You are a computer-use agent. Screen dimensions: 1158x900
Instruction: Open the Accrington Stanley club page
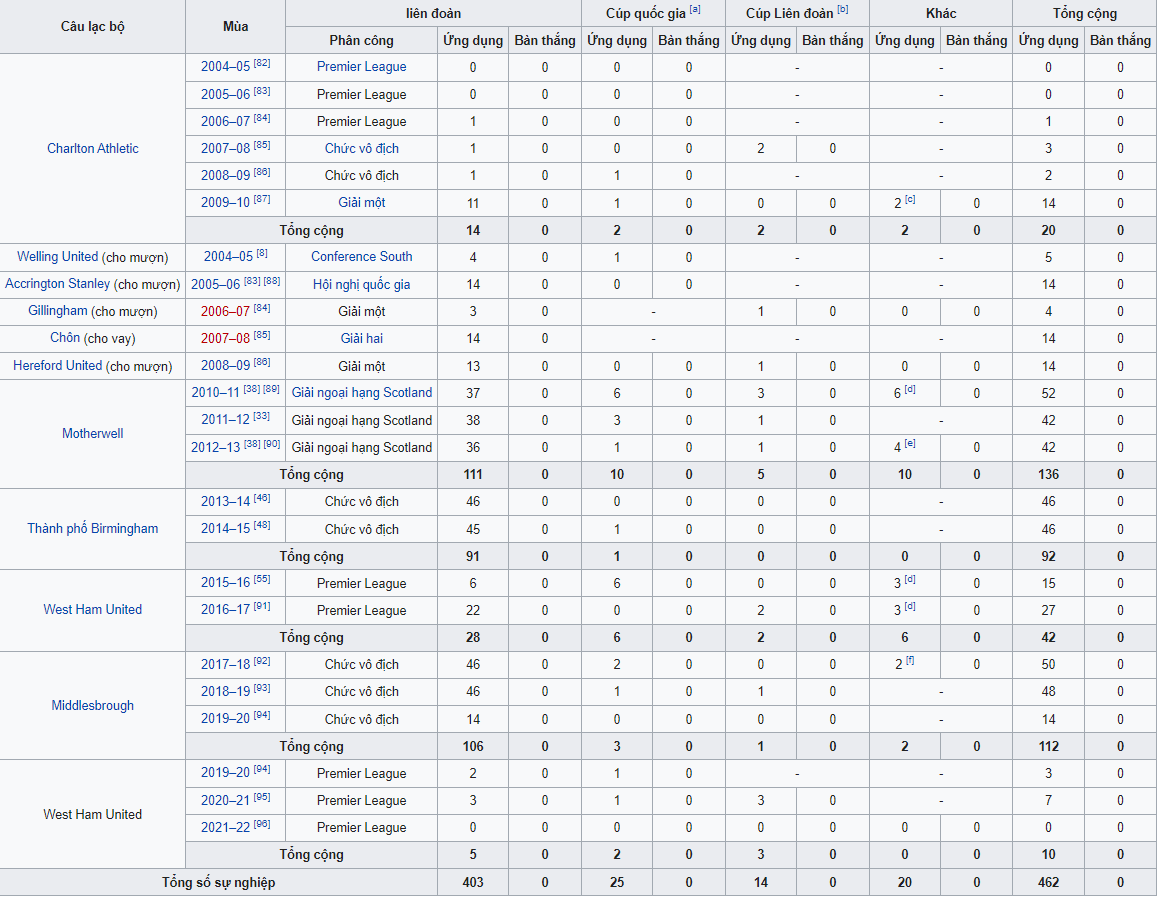pyautogui.click(x=57, y=284)
